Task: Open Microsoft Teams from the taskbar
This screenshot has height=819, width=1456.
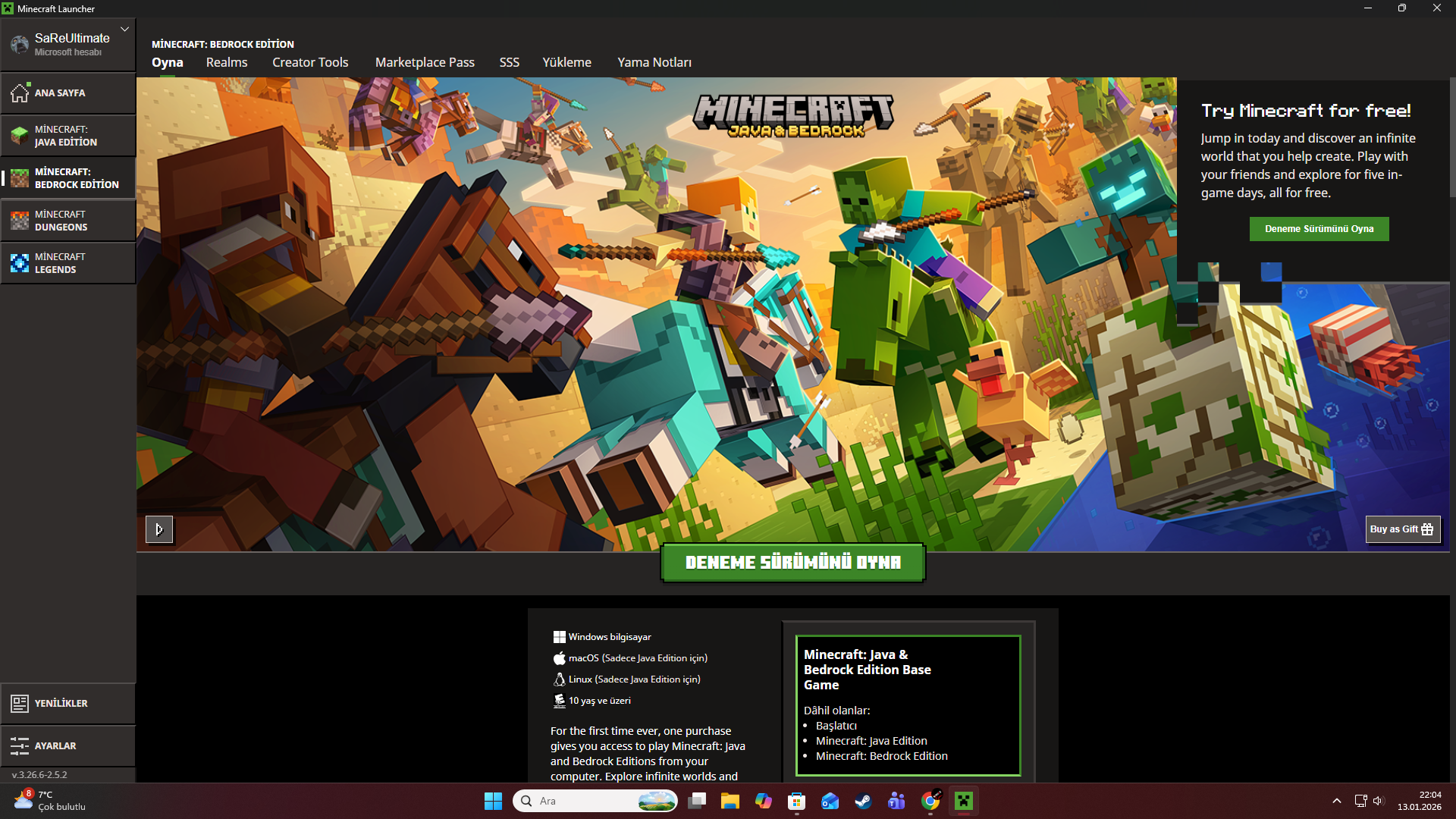Action: [x=896, y=801]
